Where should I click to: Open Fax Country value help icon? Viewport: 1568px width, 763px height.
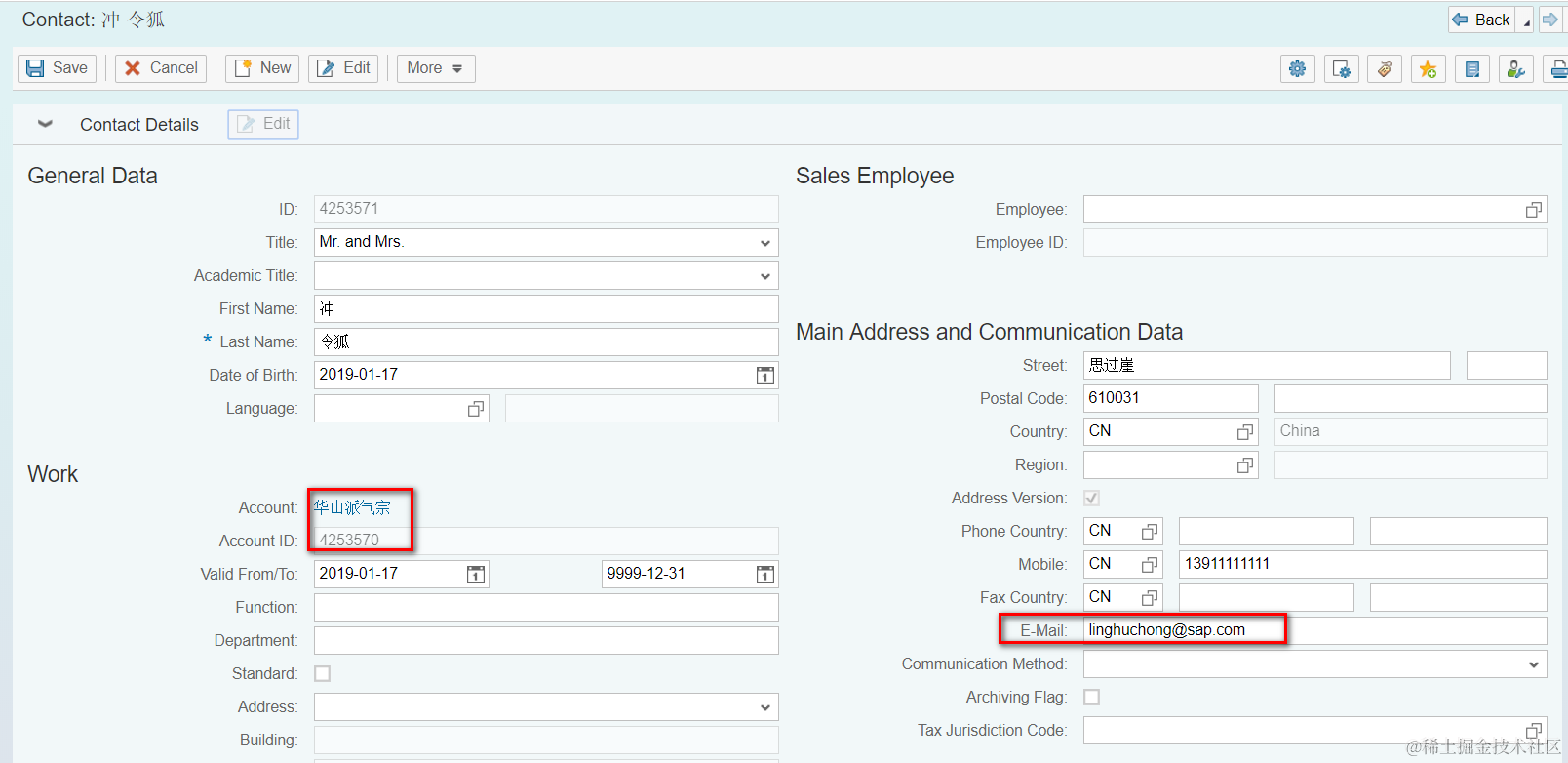[1150, 598]
